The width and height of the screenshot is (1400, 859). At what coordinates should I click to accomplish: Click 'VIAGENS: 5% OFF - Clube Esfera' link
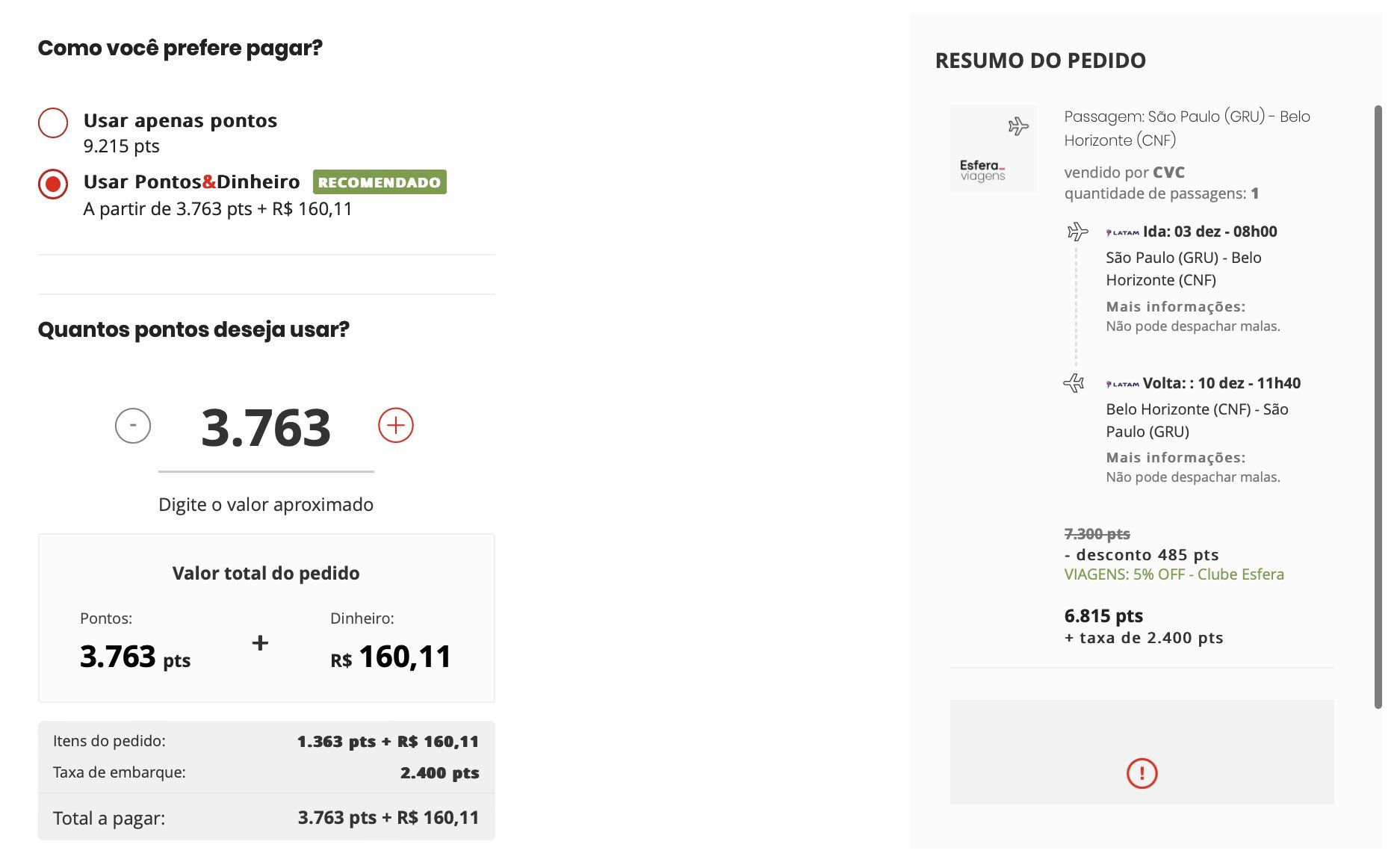1174,574
